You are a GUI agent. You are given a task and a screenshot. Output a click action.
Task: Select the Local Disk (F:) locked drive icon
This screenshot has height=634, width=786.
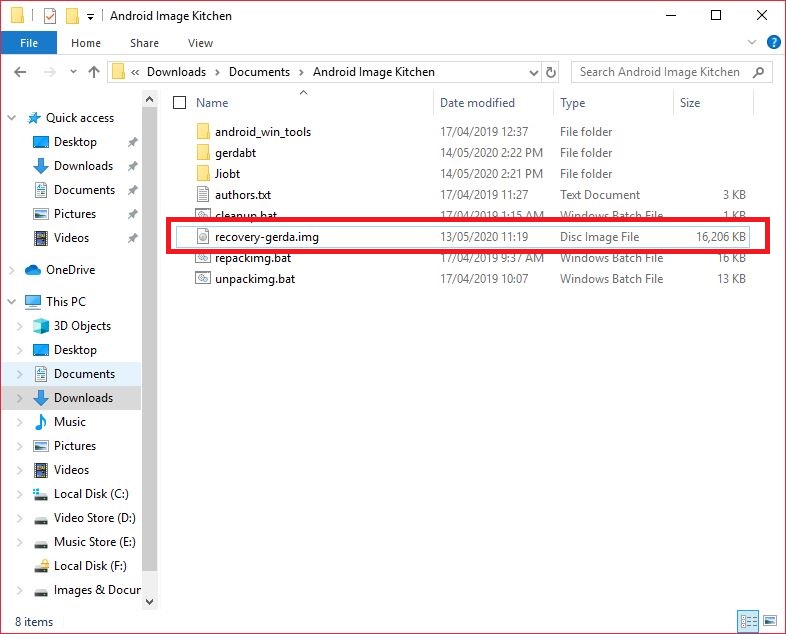41,566
